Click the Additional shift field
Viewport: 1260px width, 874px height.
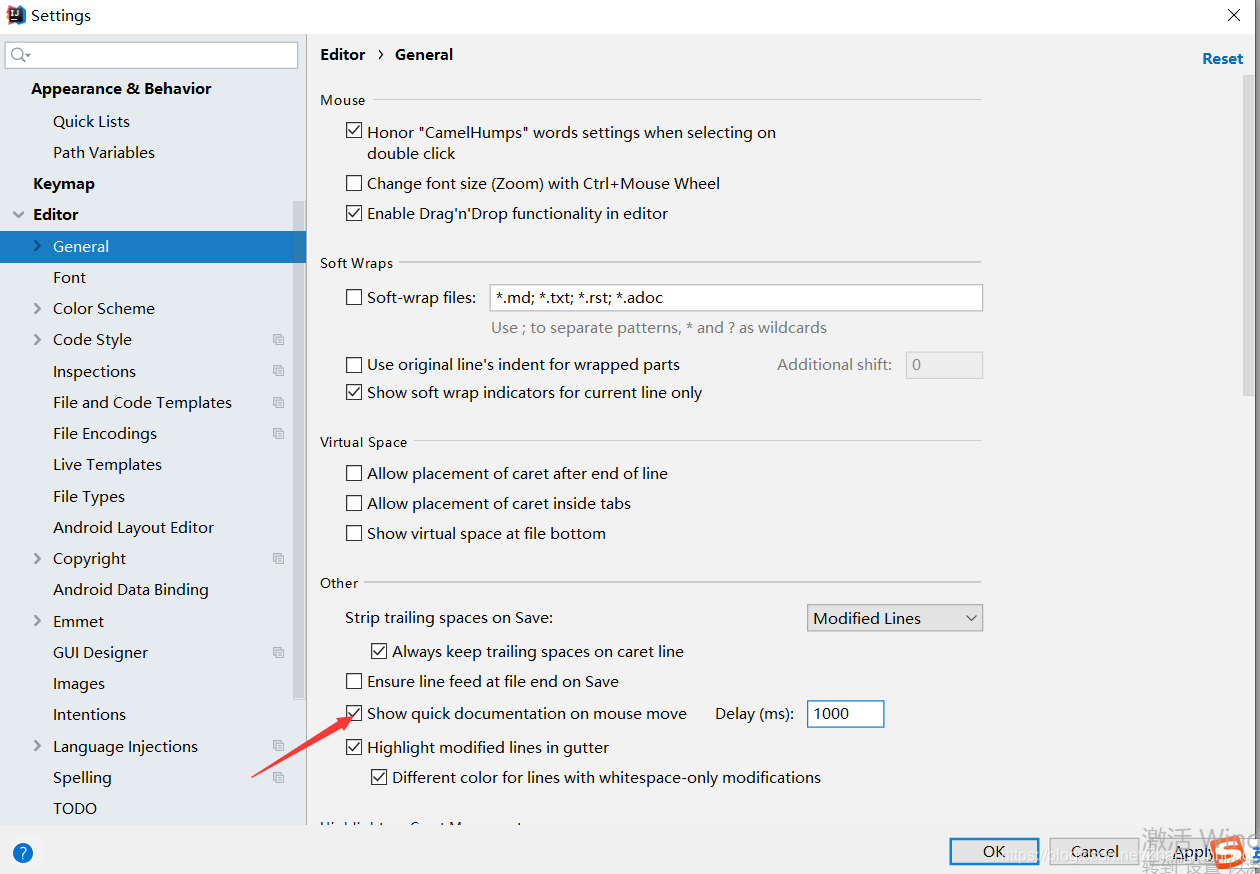[944, 365]
